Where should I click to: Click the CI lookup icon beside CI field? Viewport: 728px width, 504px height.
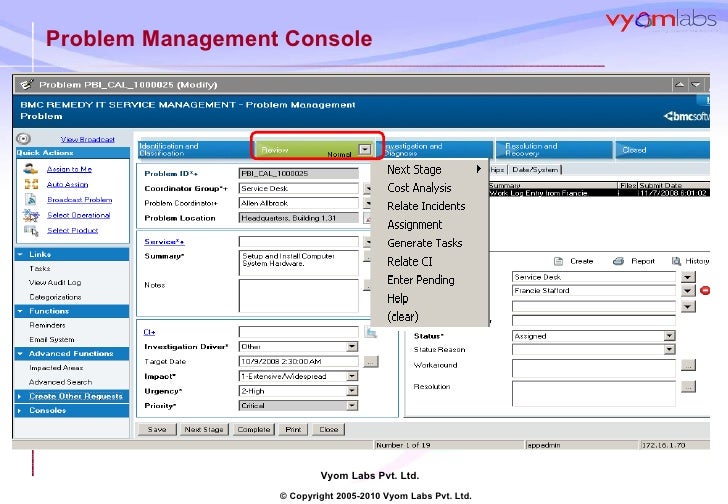[x=370, y=332]
